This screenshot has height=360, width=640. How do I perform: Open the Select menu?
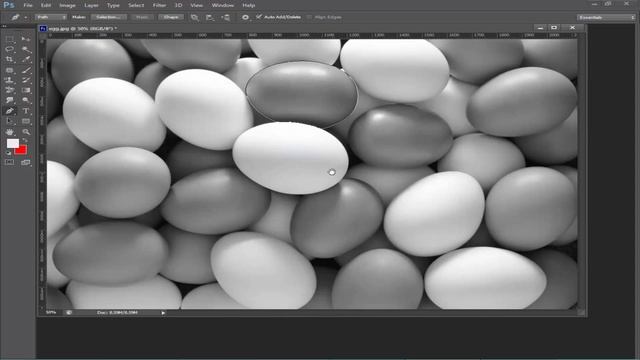click(x=136, y=5)
